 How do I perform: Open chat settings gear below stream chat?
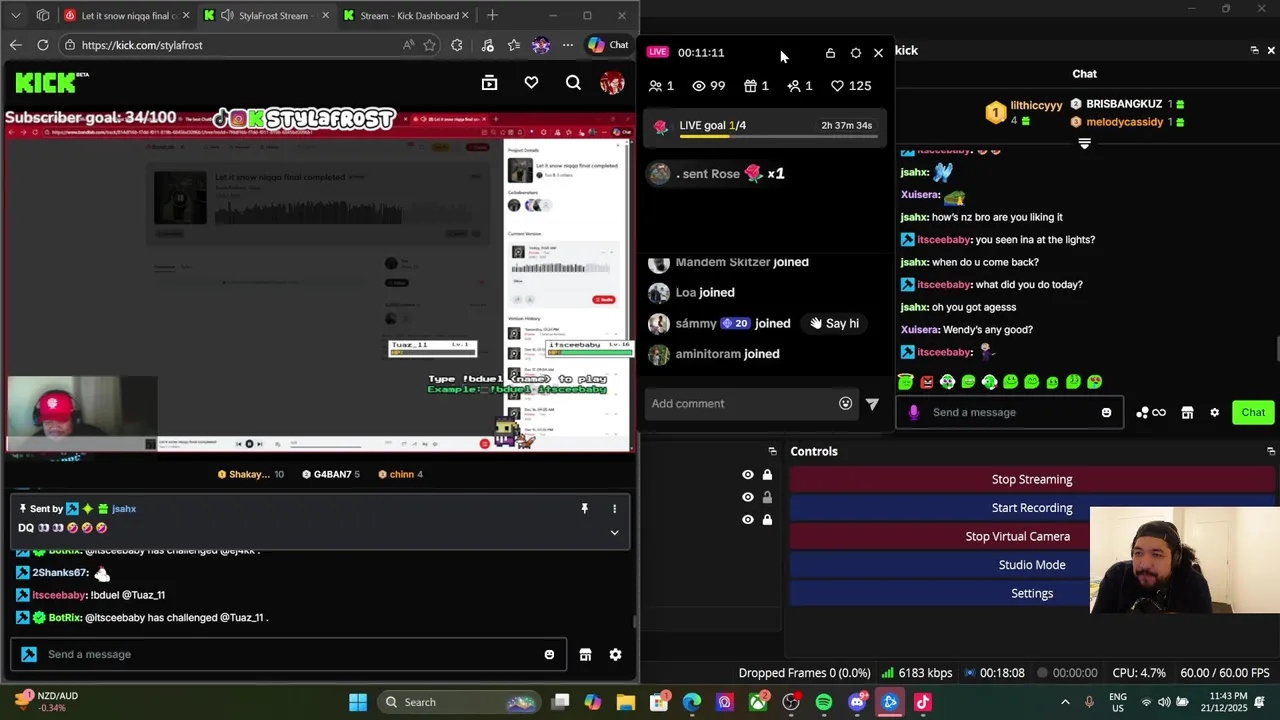tap(615, 654)
